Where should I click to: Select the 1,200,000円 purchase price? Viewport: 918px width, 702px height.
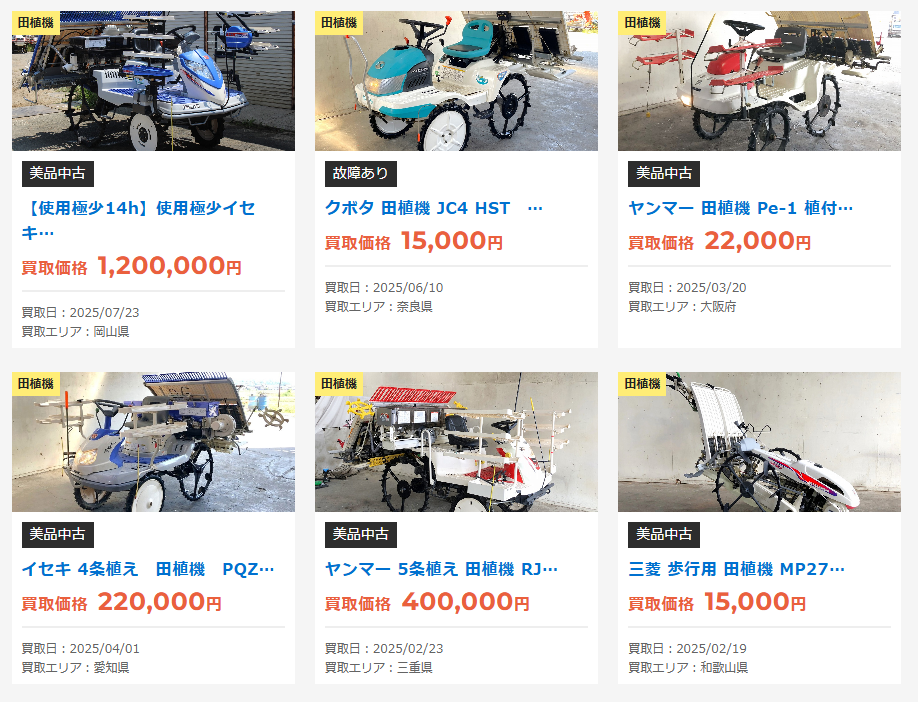pyautogui.click(x=169, y=266)
